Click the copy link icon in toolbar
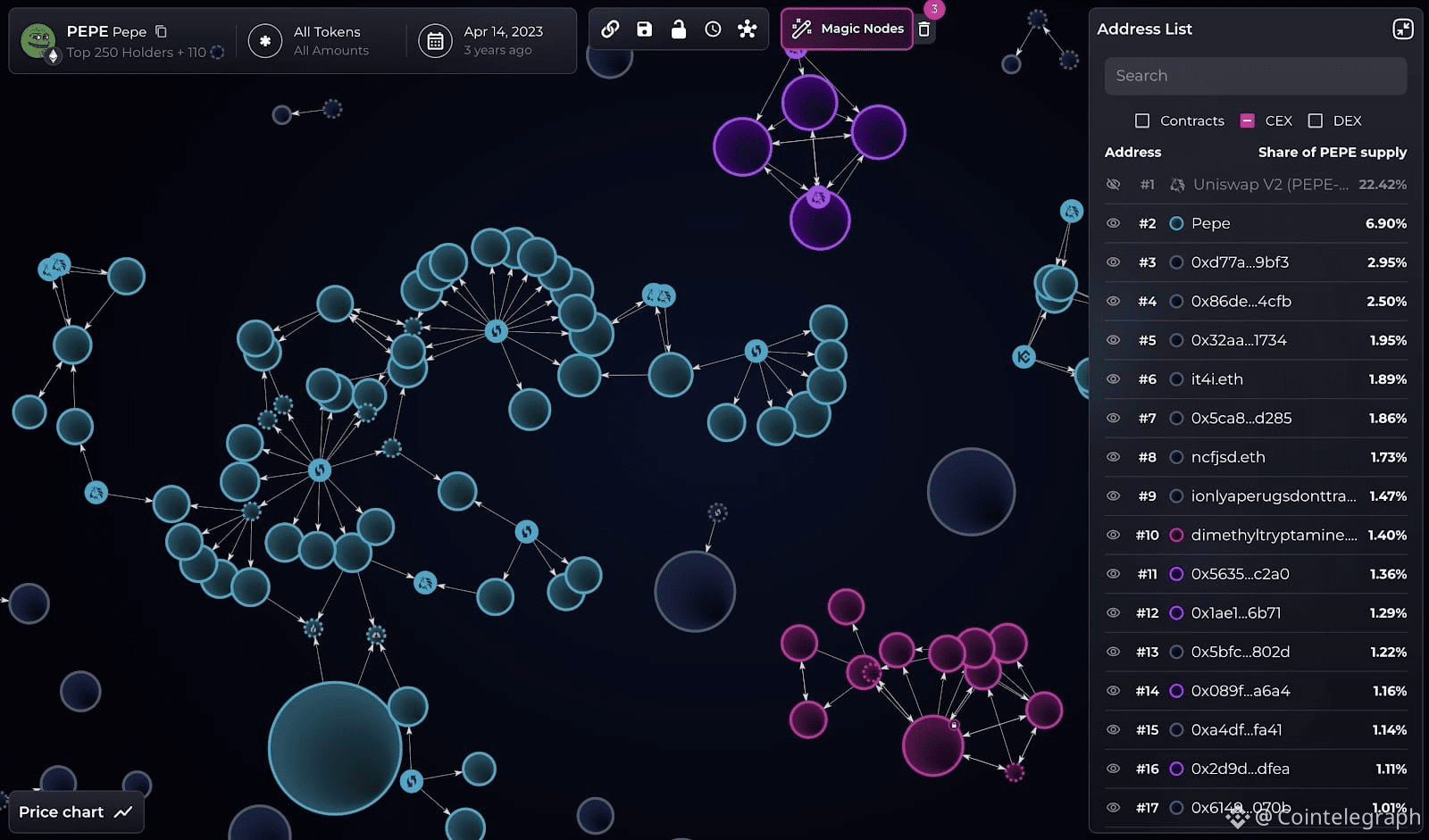Image resolution: width=1429 pixels, height=840 pixels. [610, 29]
